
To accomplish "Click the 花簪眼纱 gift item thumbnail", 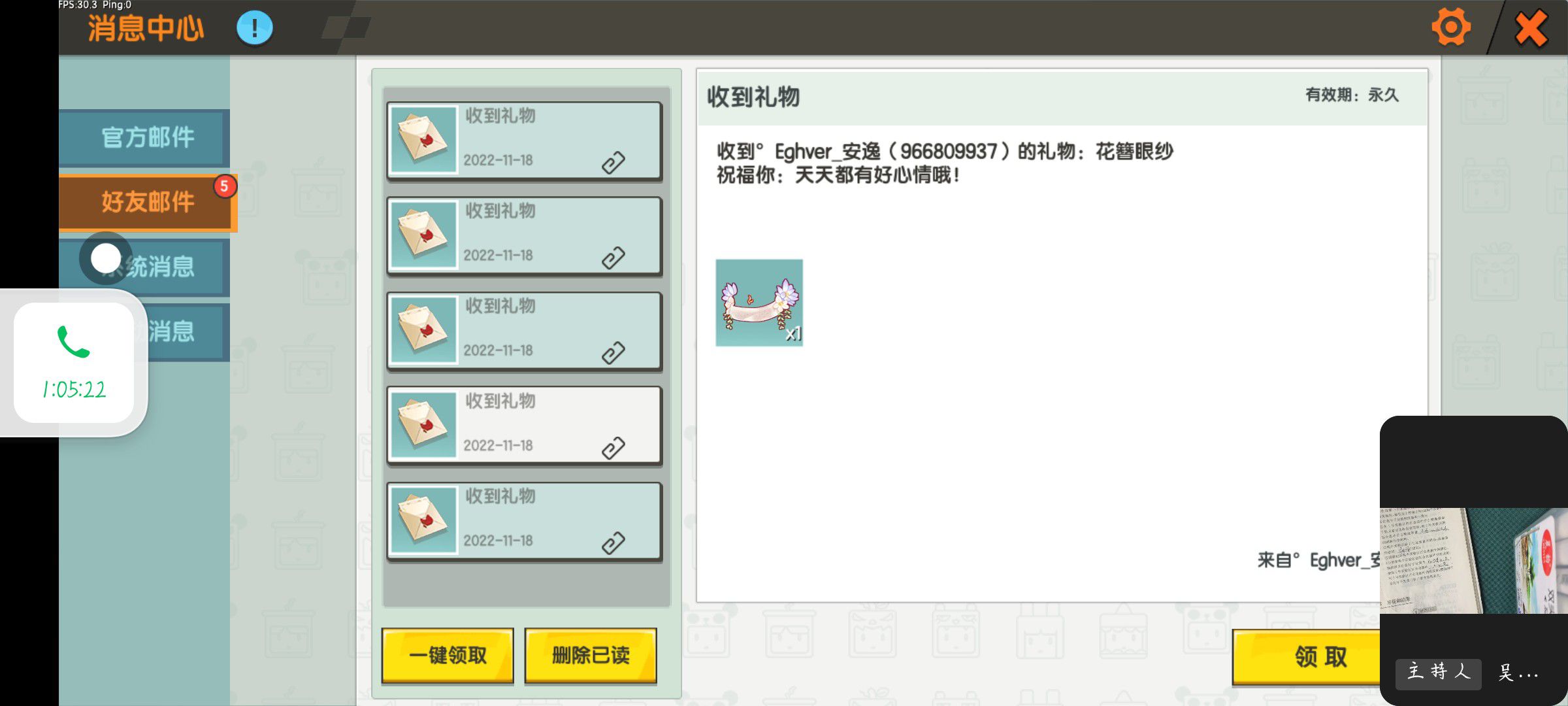I will (x=759, y=303).
